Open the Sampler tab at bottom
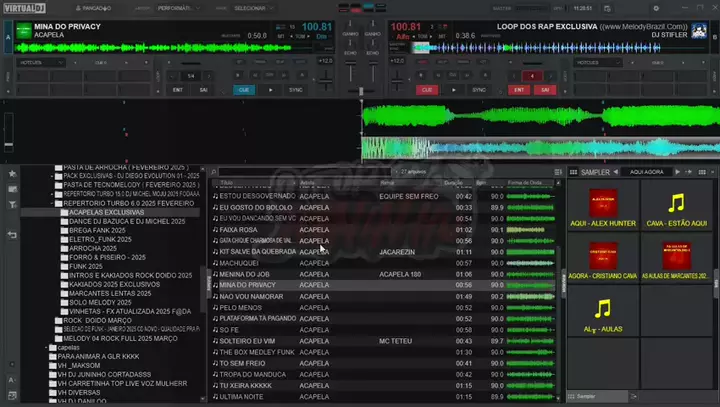 coord(597,396)
